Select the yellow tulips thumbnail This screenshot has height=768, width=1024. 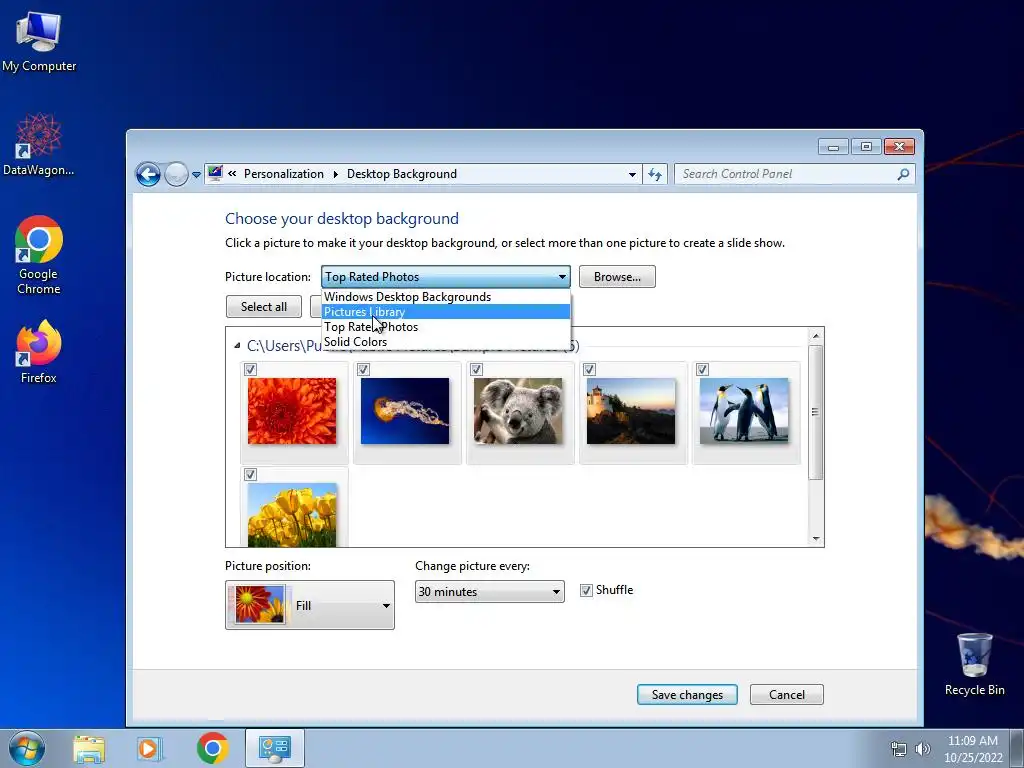(x=292, y=515)
